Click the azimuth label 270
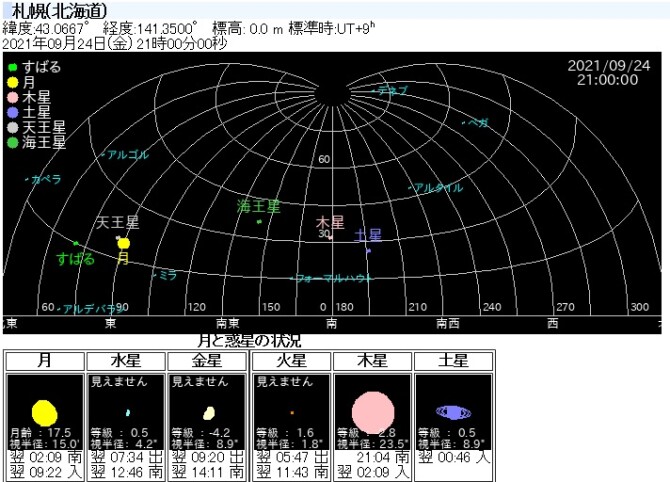Screen dimensions: 670x482 565,307
